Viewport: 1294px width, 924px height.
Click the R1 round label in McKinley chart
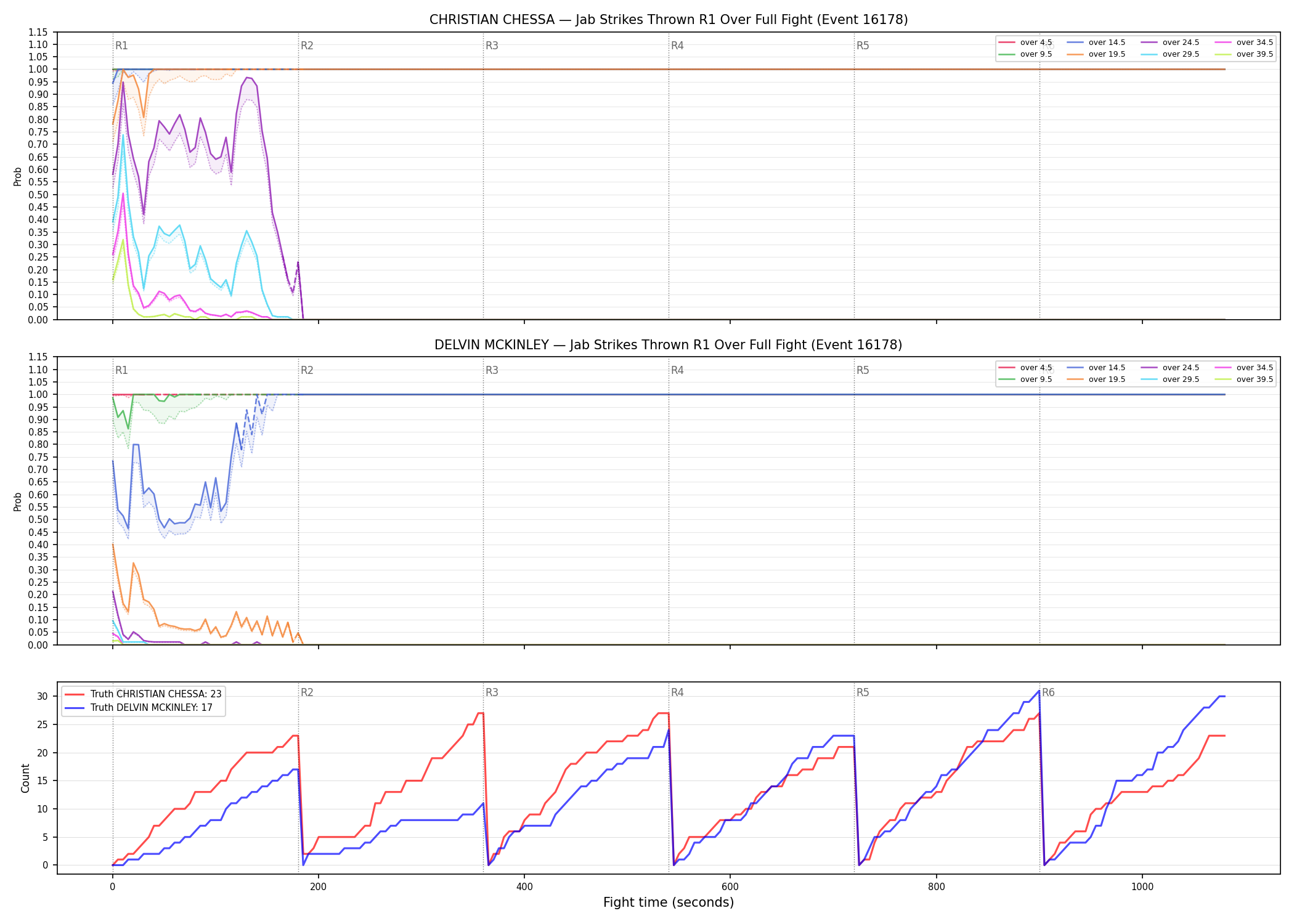click(121, 370)
